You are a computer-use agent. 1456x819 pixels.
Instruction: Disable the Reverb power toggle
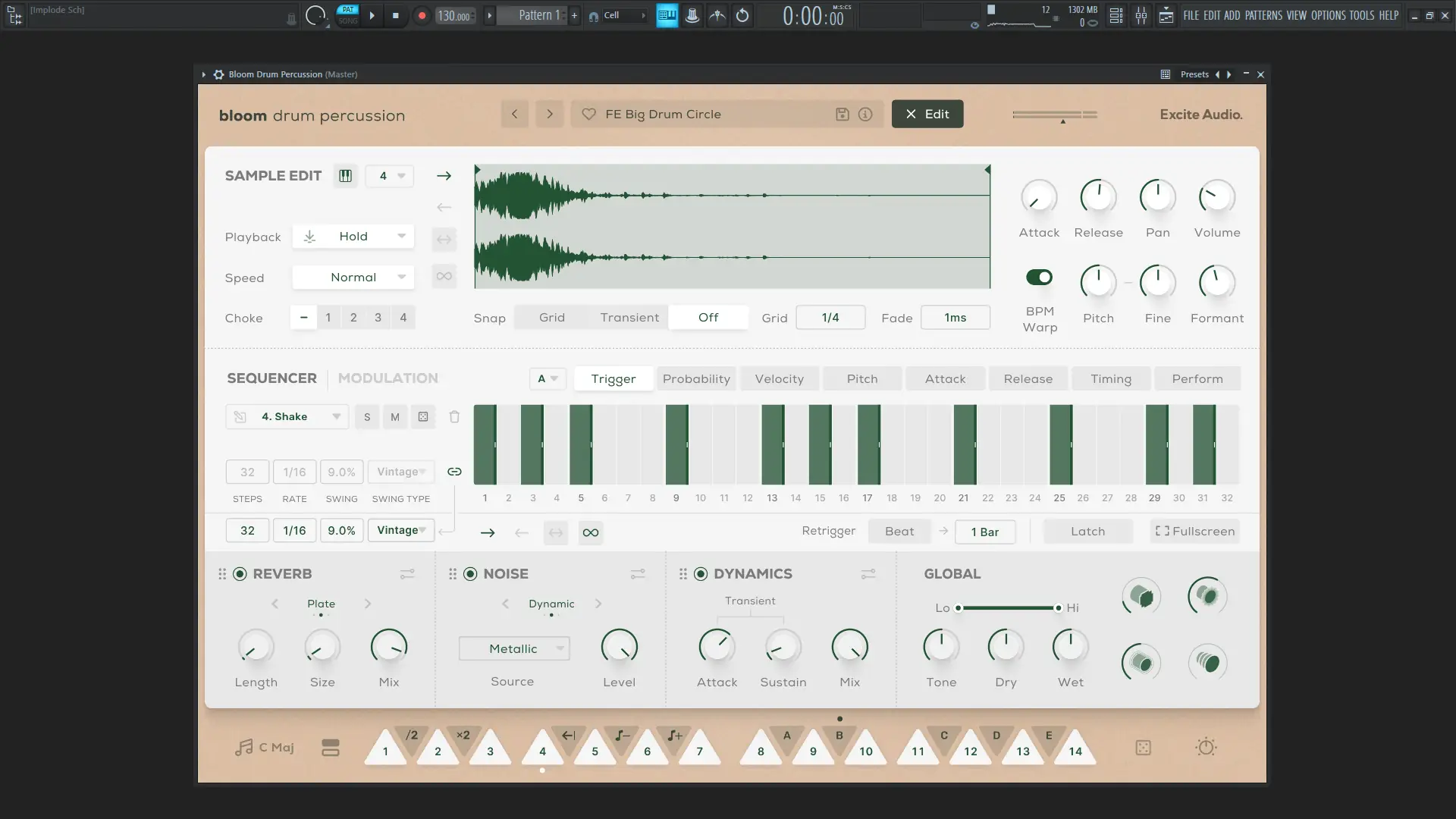240,574
